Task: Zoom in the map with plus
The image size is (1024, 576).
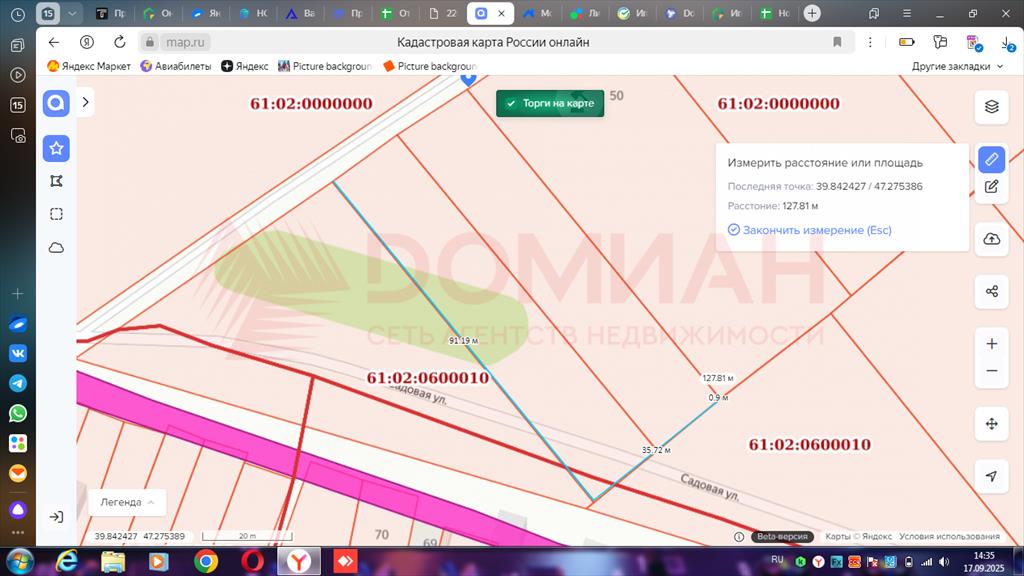Action: pyautogui.click(x=991, y=343)
